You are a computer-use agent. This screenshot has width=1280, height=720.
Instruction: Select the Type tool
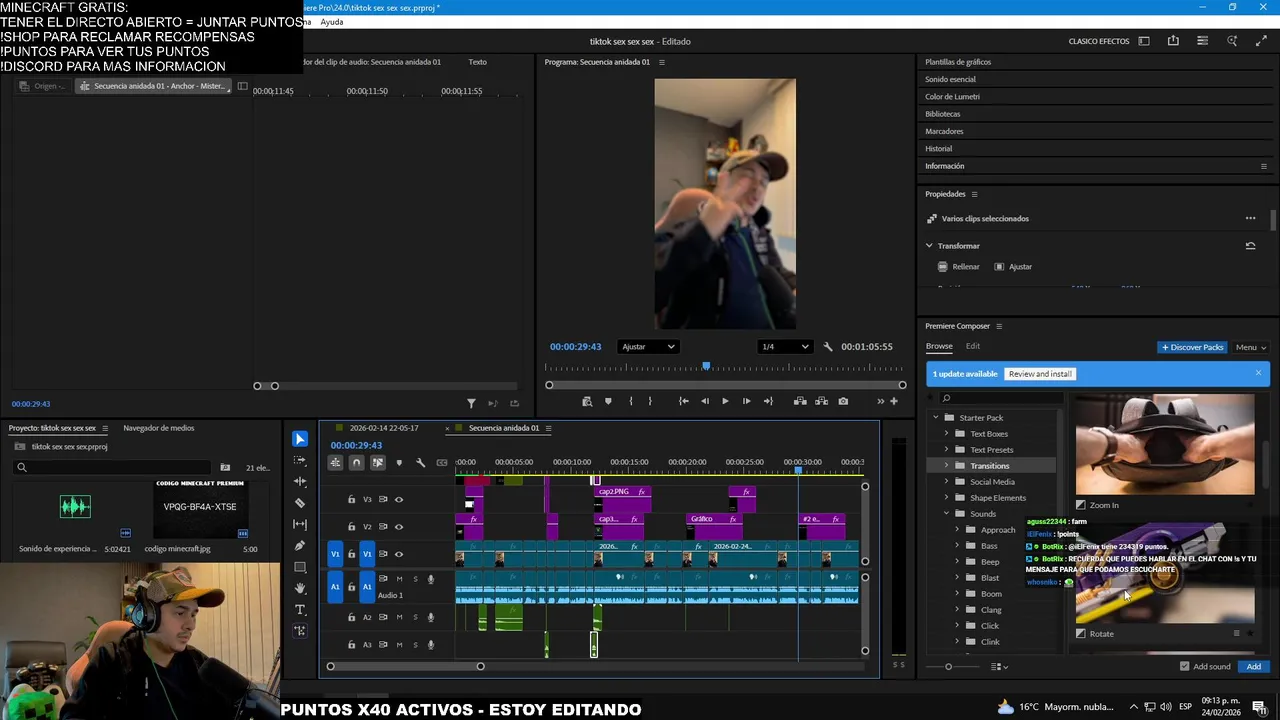click(300, 610)
